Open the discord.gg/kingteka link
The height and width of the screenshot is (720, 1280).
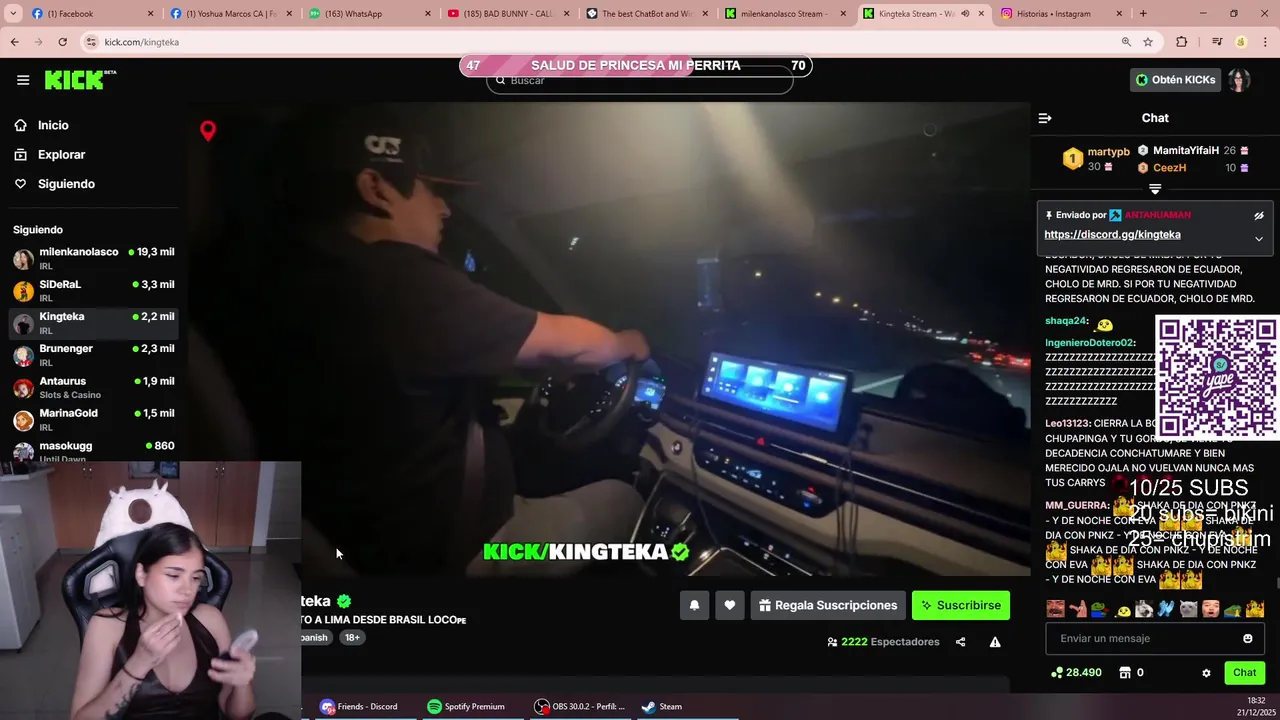click(x=1112, y=234)
